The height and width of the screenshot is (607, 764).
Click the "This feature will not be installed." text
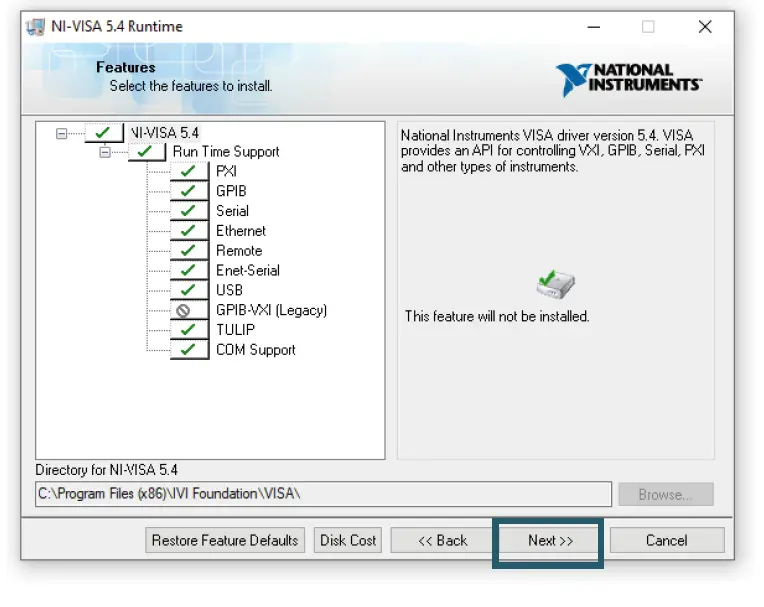click(x=497, y=317)
